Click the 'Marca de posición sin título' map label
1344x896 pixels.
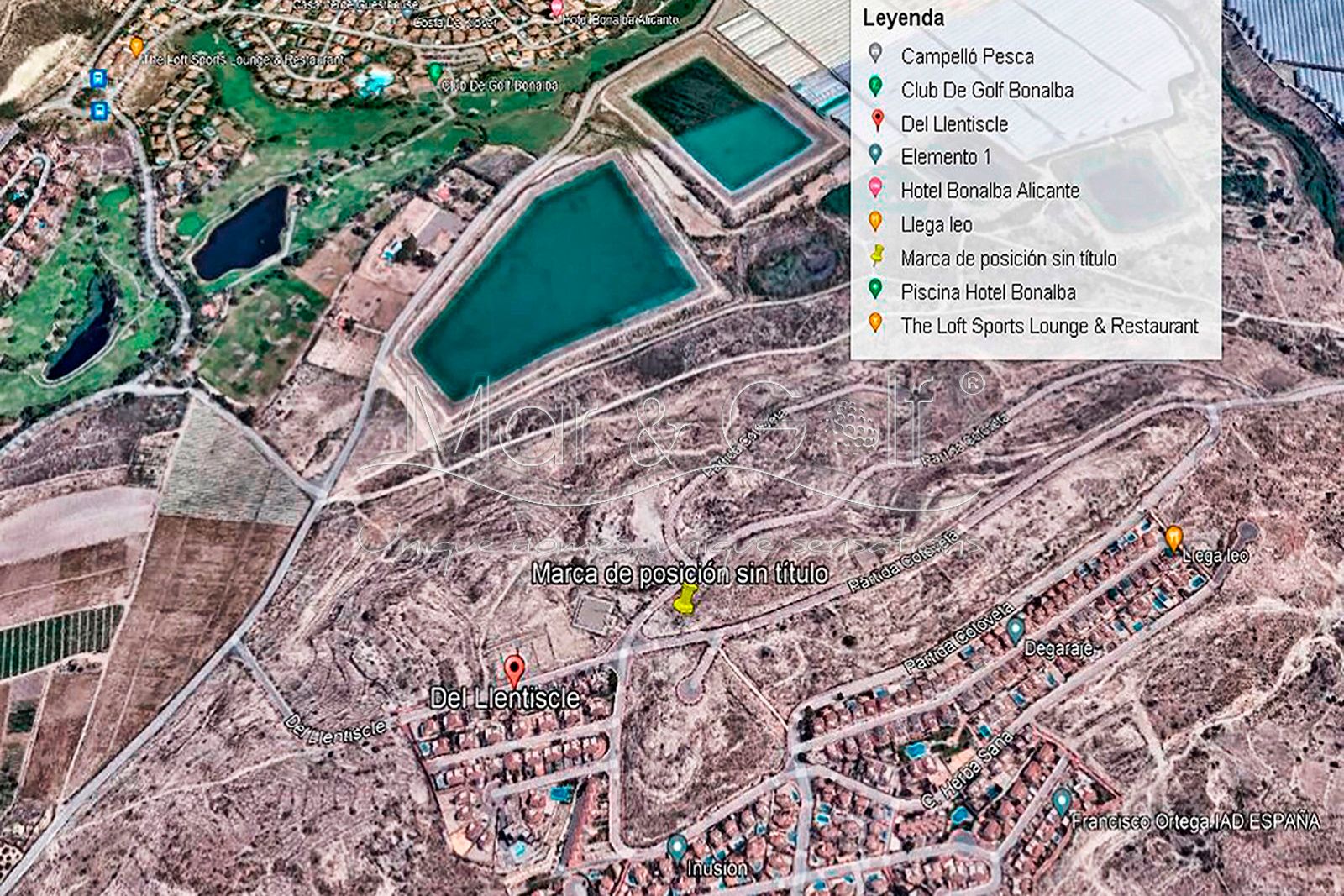tap(680, 574)
